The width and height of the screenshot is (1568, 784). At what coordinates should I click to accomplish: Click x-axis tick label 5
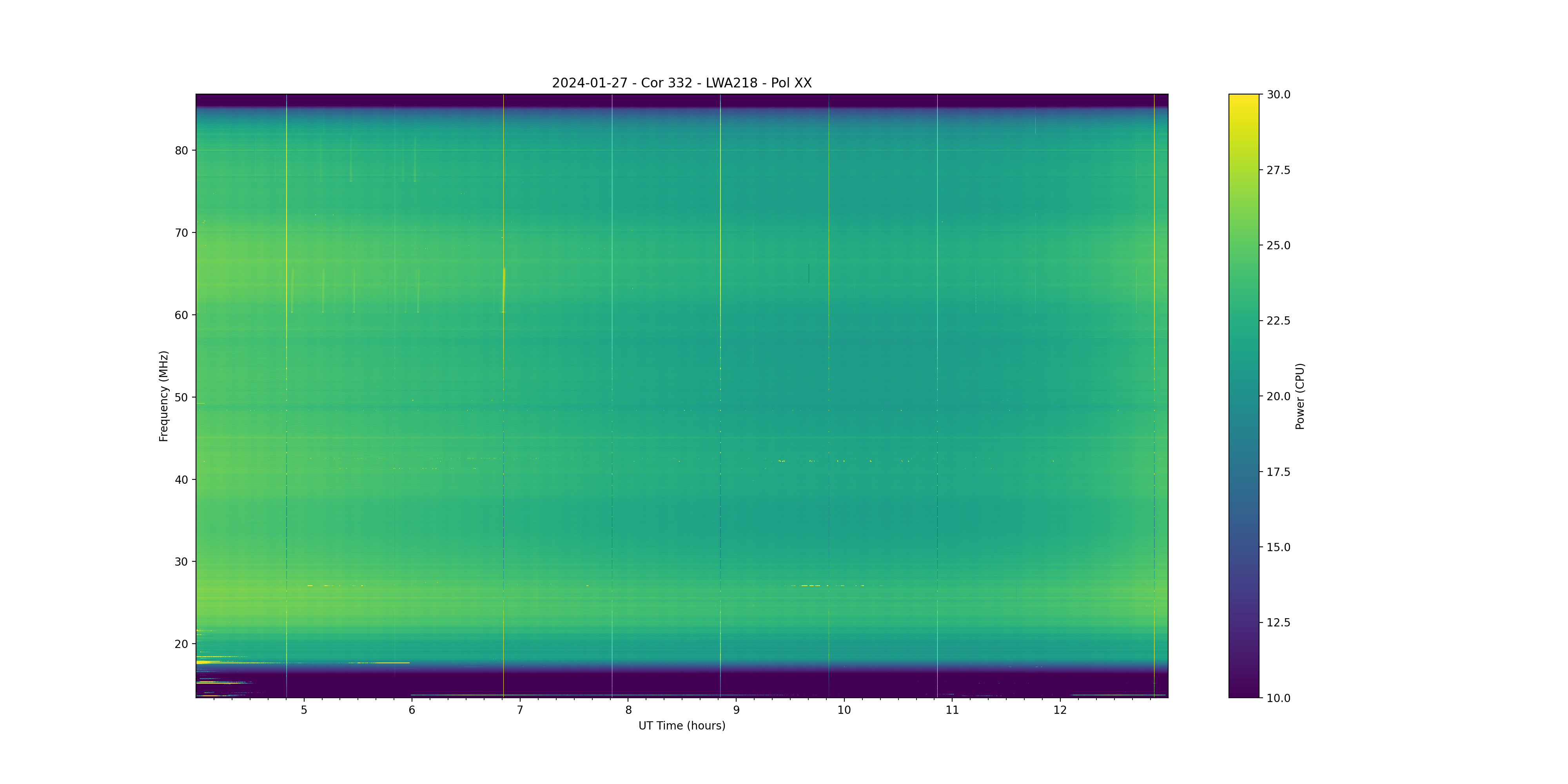[x=304, y=710]
